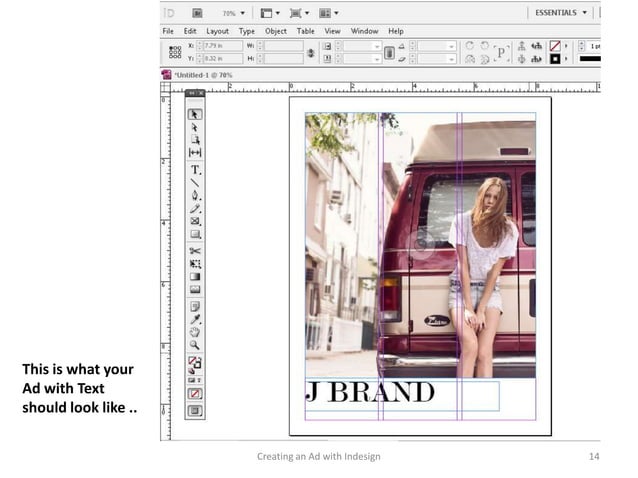The width and height of the screenshot is (638, 478).
Task: Open the View menu
Action: click(x=332, y=31)
